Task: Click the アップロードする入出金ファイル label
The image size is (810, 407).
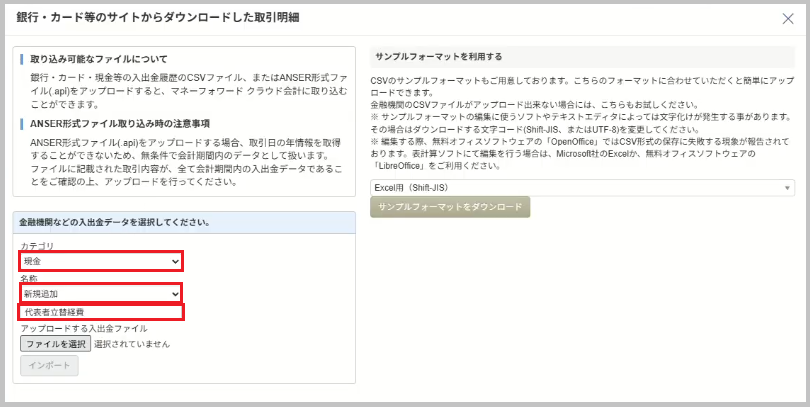Action: [x=84, y=328]
